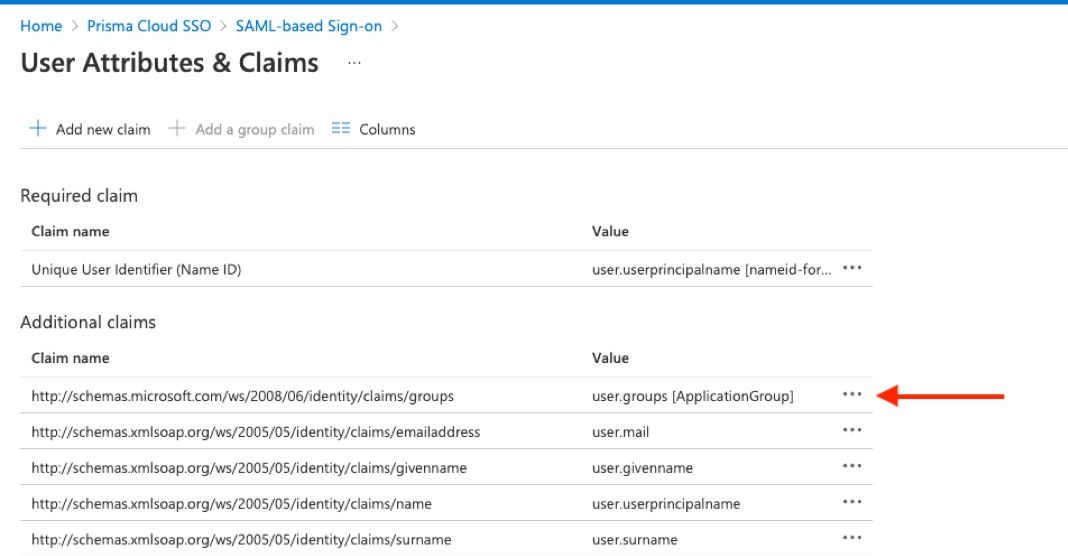Image resolution: width=1068 pixels, height=556 pixels.
Task: Open ellipsis menu for Unique User Identifier
Action: pos(852,269)
